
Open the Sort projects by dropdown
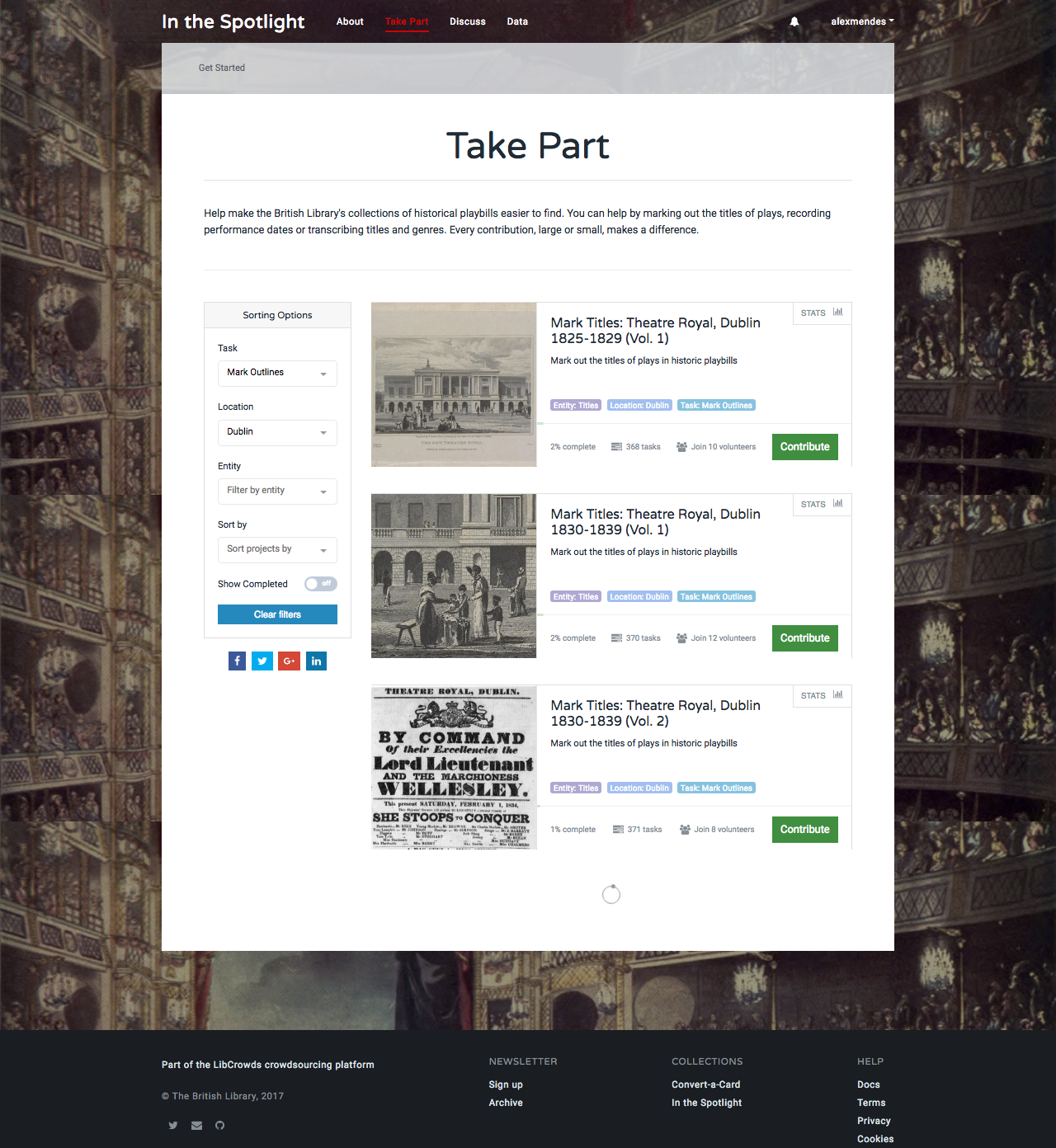pyautogui.click(x=277, y=549)
